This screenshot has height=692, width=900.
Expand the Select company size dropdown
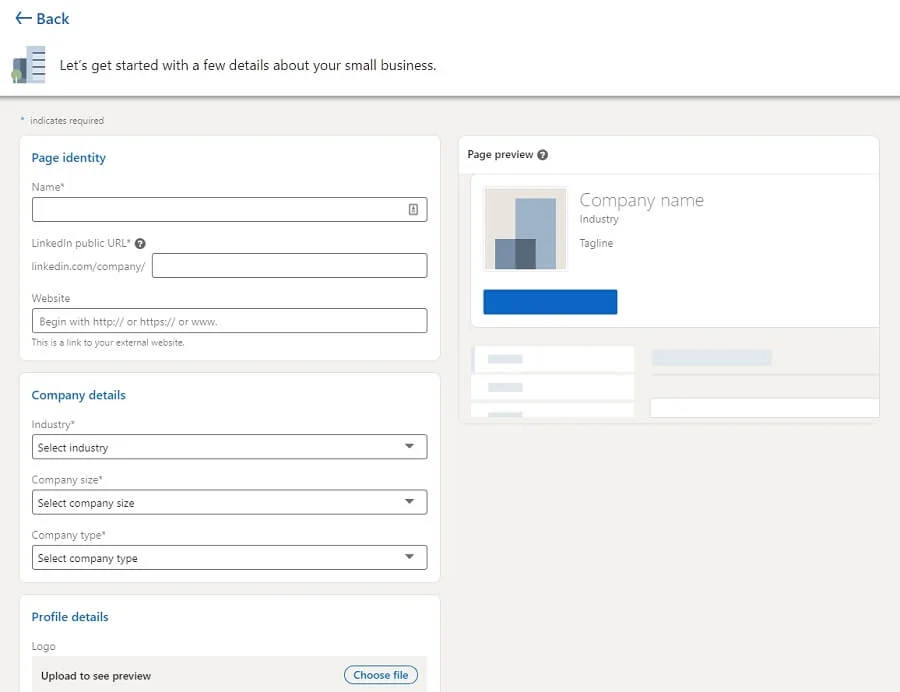tap(229, 502)
